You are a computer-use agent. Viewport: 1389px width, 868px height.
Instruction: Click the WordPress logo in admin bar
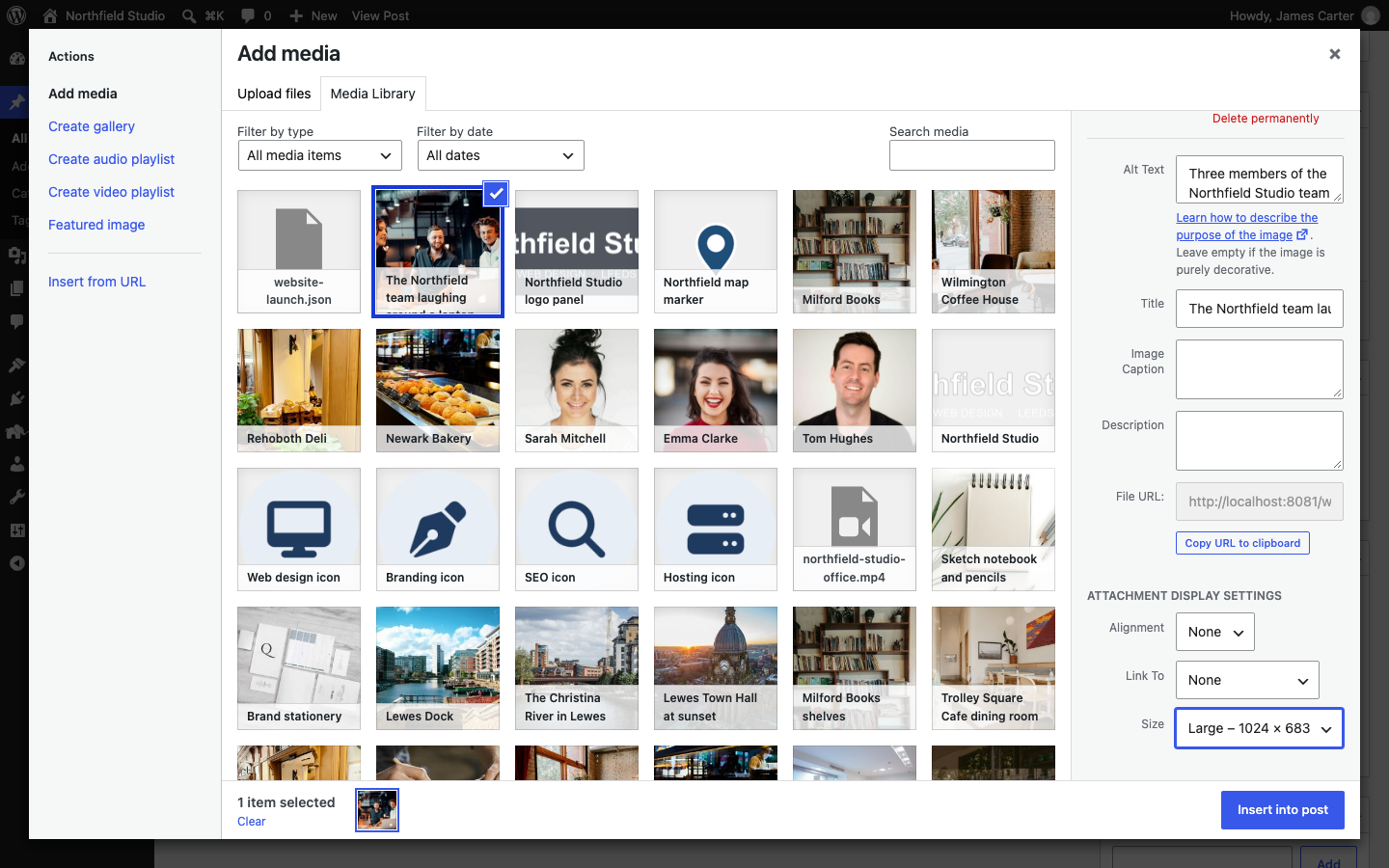click(16, 15)
